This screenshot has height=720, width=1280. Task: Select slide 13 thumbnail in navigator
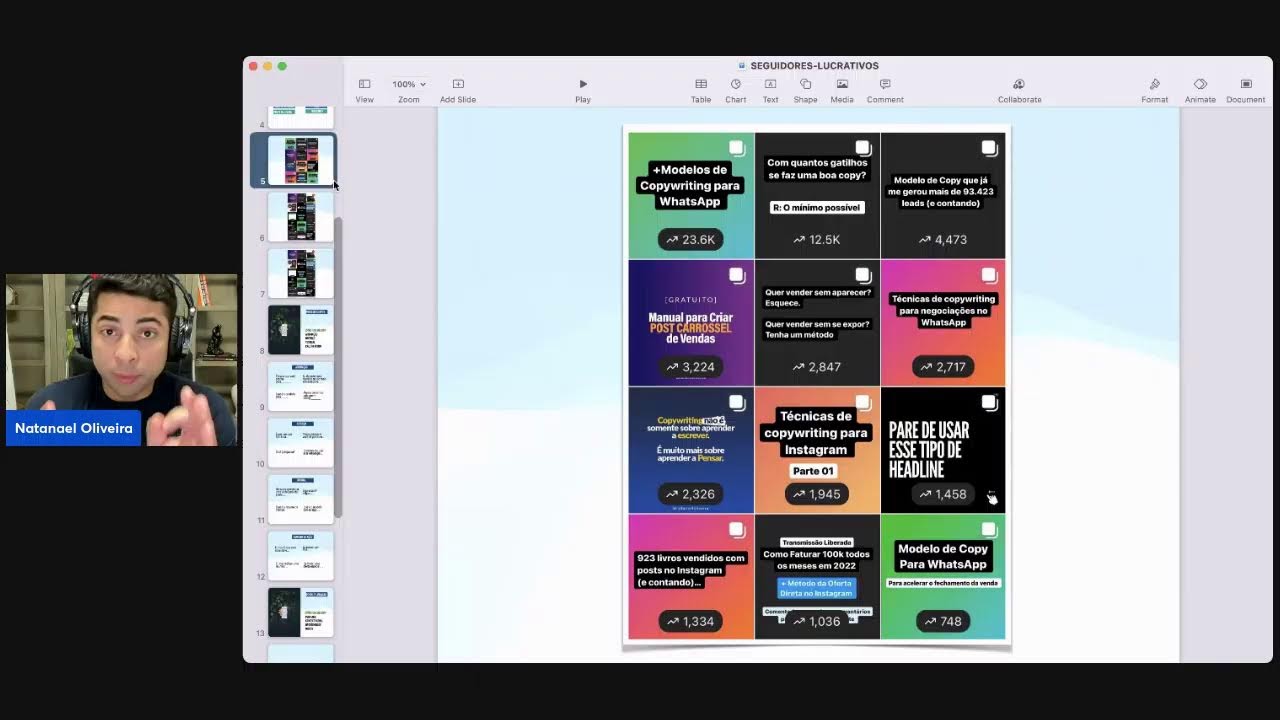(x=300, y=612)
